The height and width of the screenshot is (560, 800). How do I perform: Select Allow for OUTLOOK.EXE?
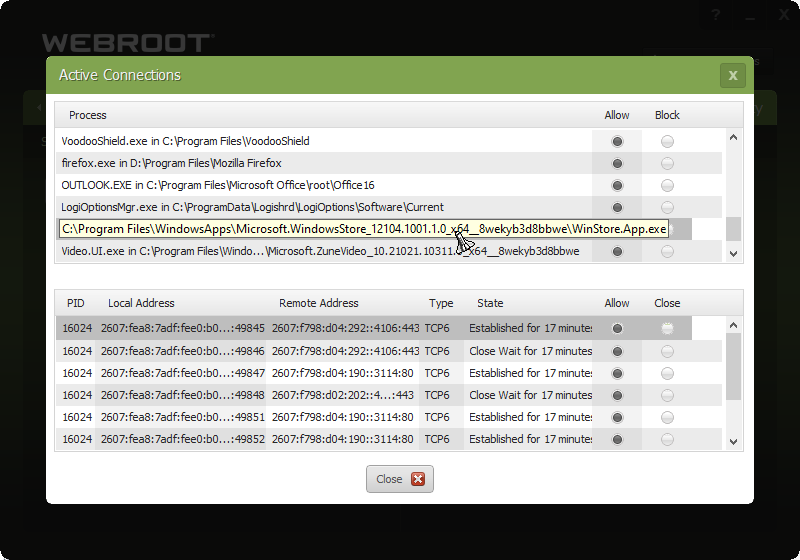click(x=617, y=185)
